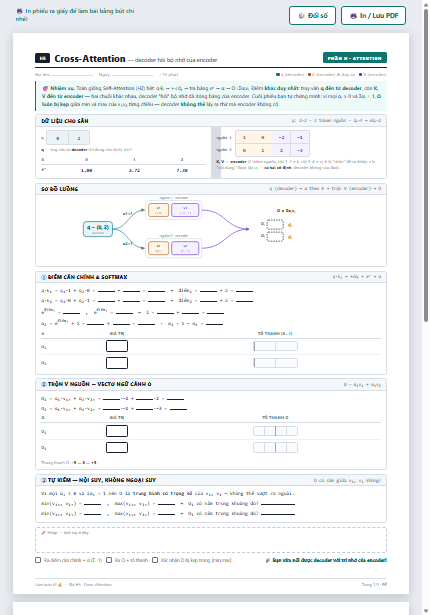Screen dimensions: 430x615
Task: Click the purple V box of source 2 in the diagram
Action: click(185, 248)
